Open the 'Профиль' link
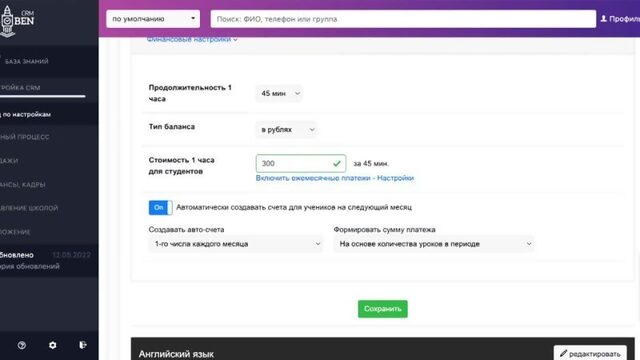The image size is (640, 360). [620, 19]
